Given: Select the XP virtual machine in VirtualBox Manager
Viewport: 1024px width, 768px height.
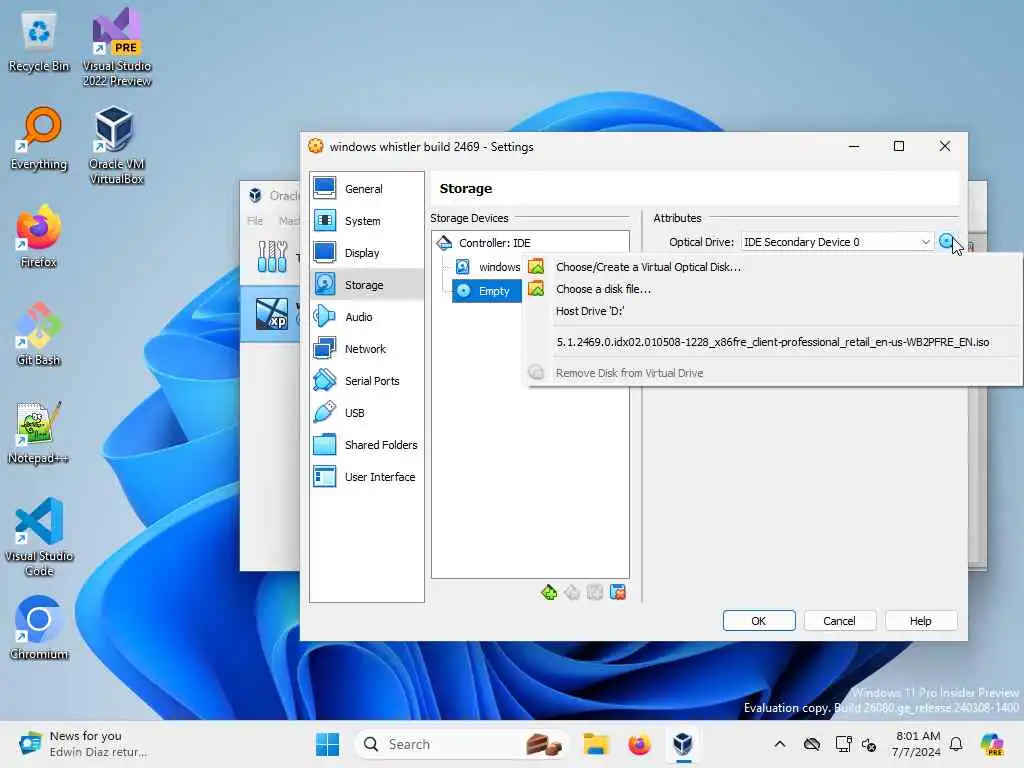Looking at the screenshot, I should (x=272, y=313).
